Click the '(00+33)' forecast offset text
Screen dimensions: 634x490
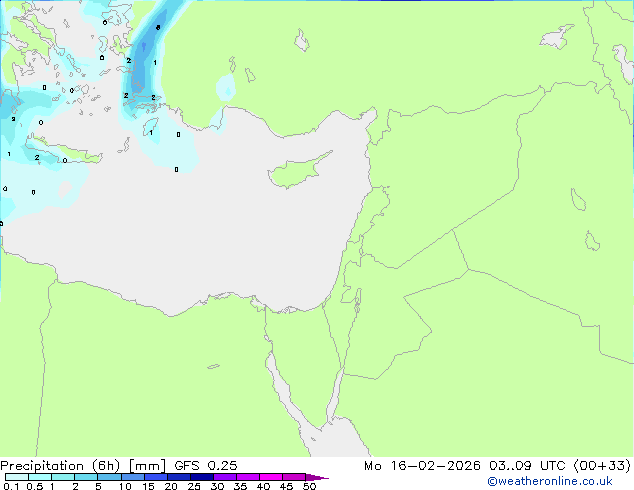point(602,466)
